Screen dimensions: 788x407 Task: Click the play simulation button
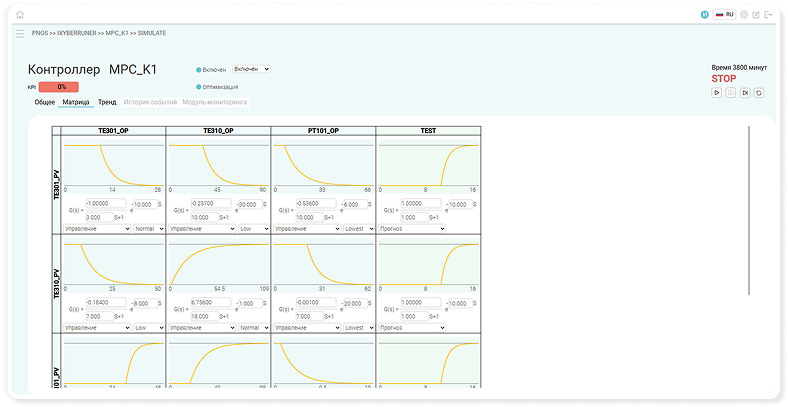716,92
